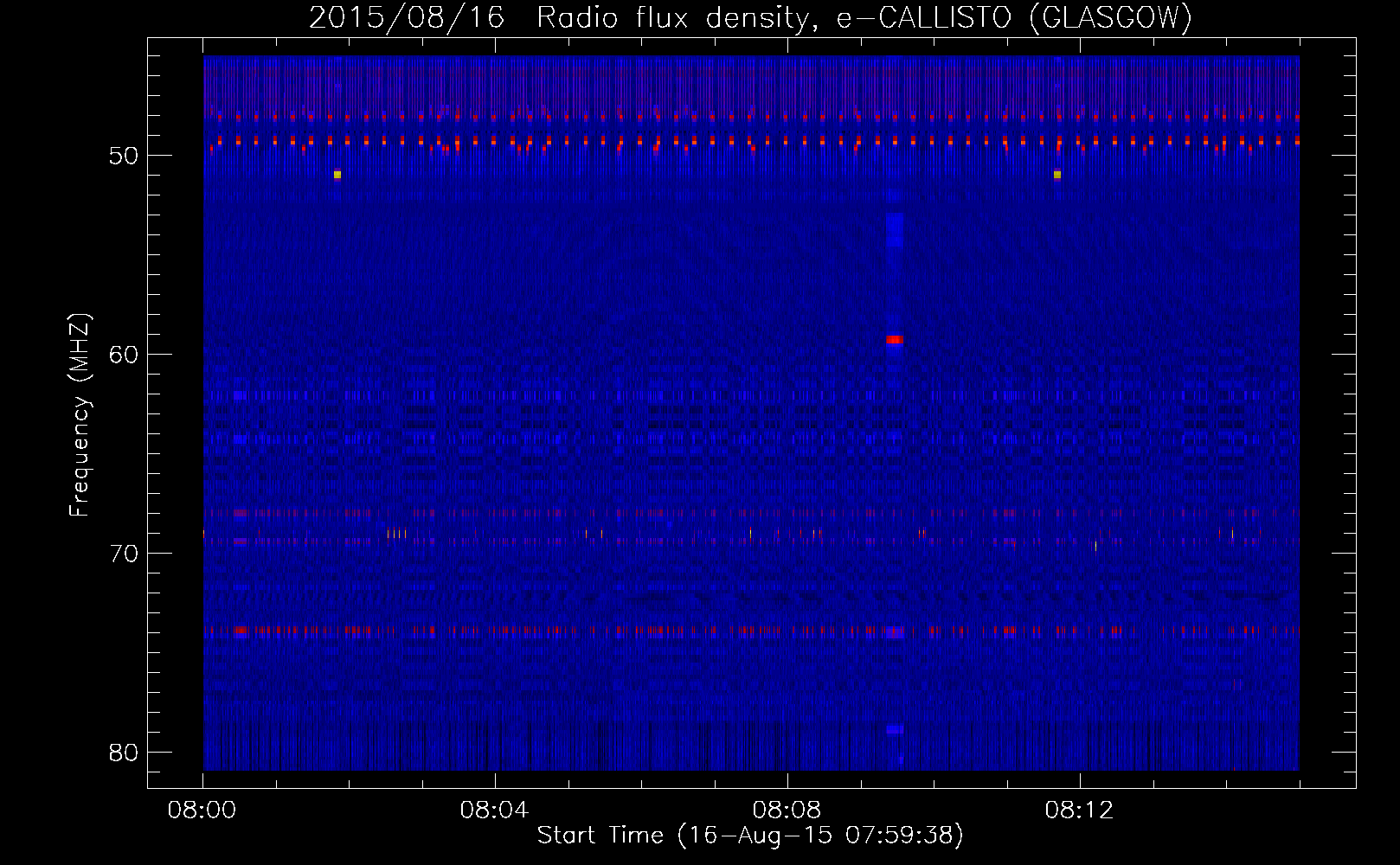Select the "Frequency (MHZ)" vertical axis label
This screenshot has width=1400, height=865.
pos(80,415)
